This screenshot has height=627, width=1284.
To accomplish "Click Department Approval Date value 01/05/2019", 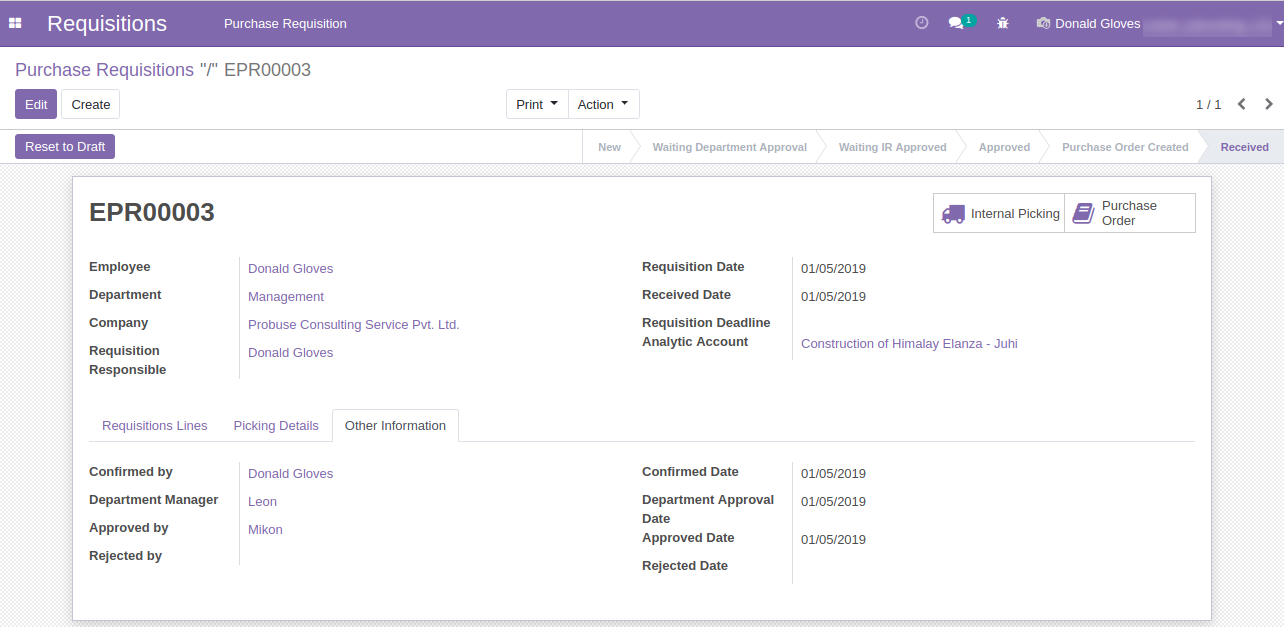I will click(x=834, y=501).
